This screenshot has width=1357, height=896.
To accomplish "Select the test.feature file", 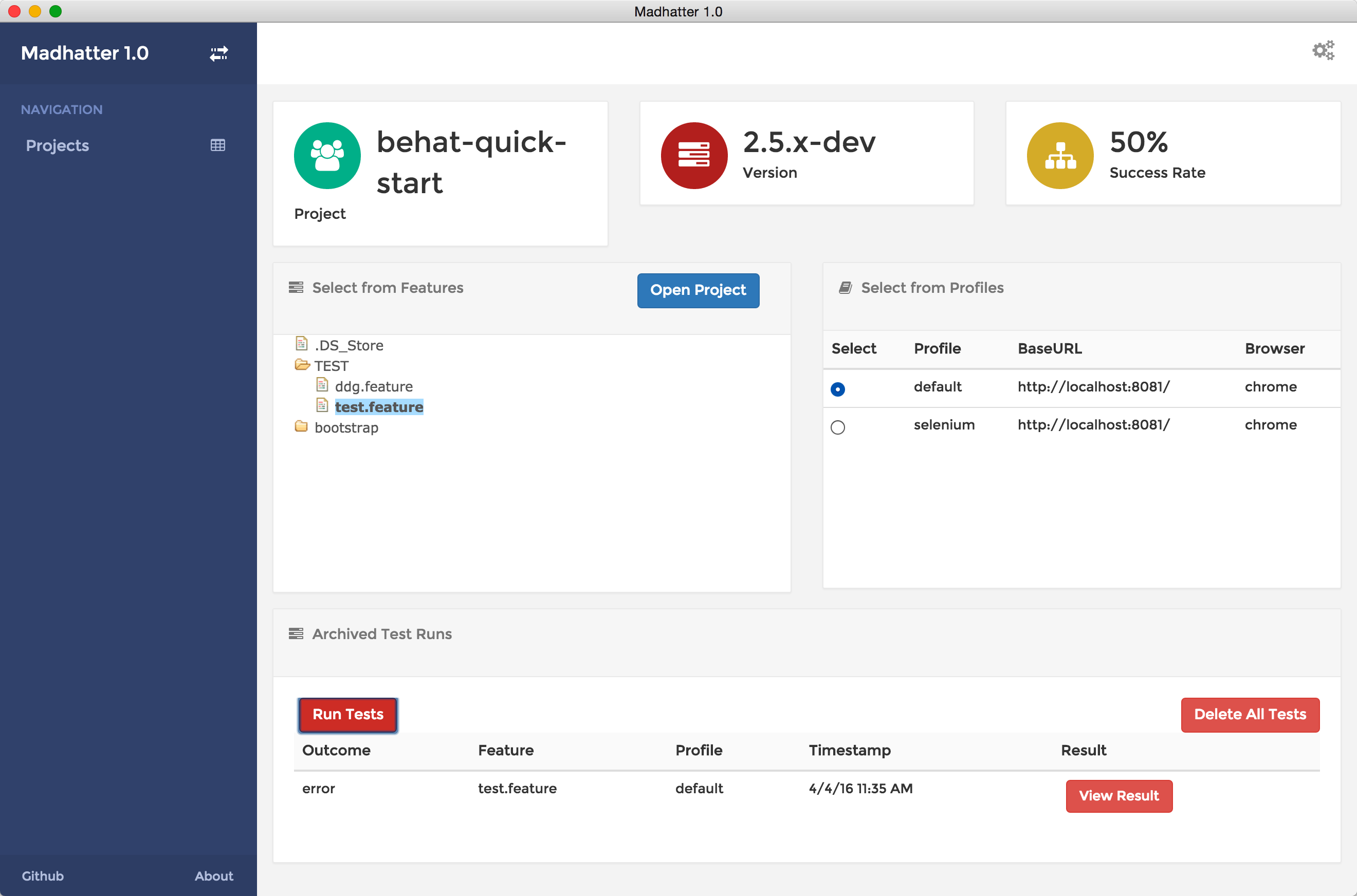I will [378, 407].
